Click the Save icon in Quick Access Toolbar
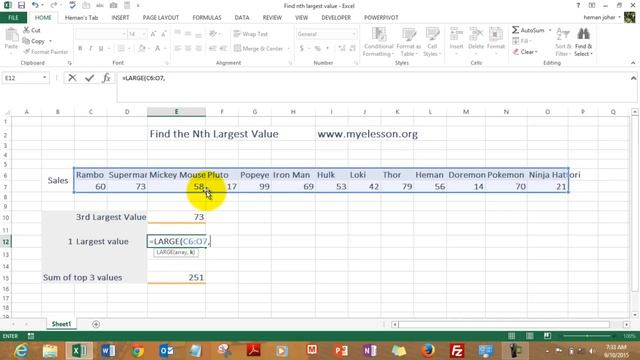 21,6
